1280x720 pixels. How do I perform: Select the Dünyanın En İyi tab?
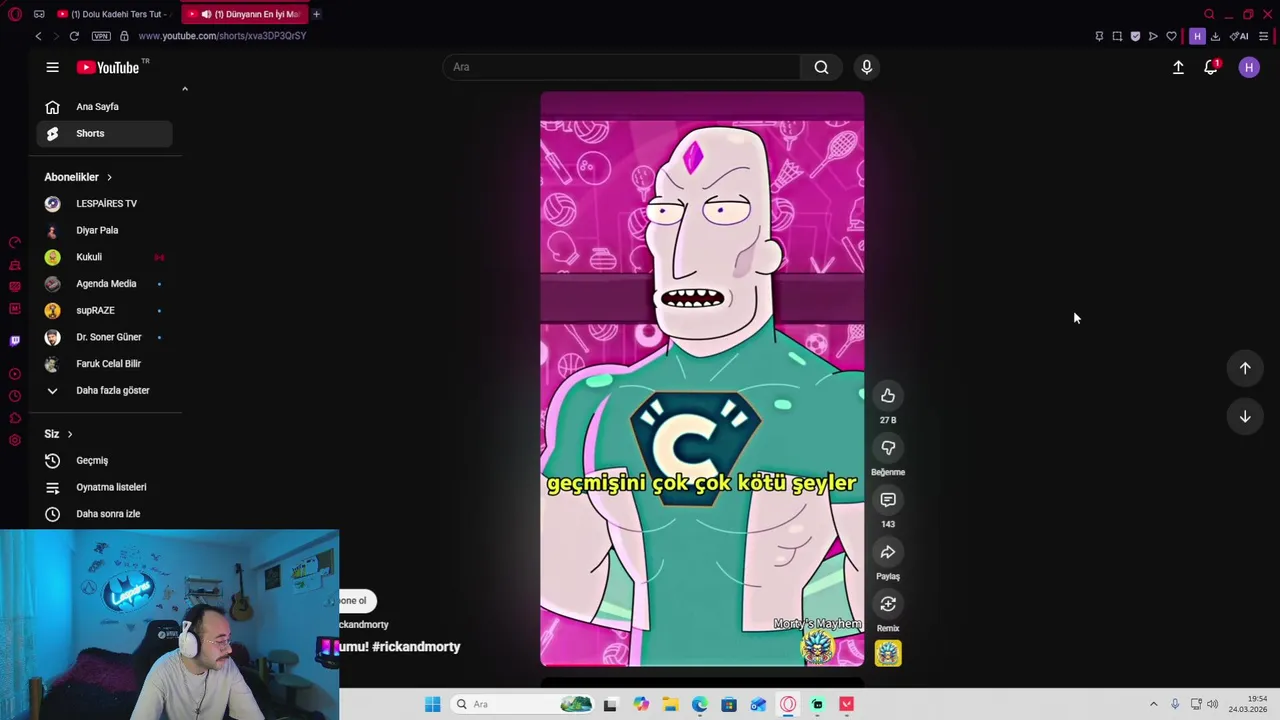point(245,14)
